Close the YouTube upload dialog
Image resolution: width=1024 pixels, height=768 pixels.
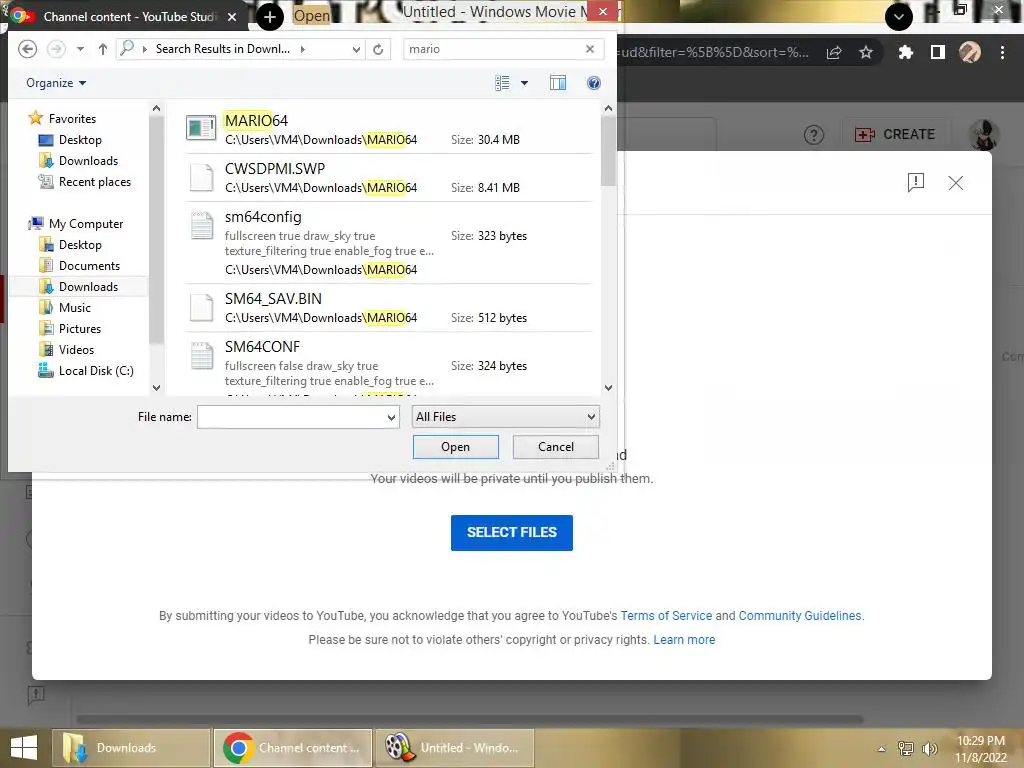coord(955,183)
